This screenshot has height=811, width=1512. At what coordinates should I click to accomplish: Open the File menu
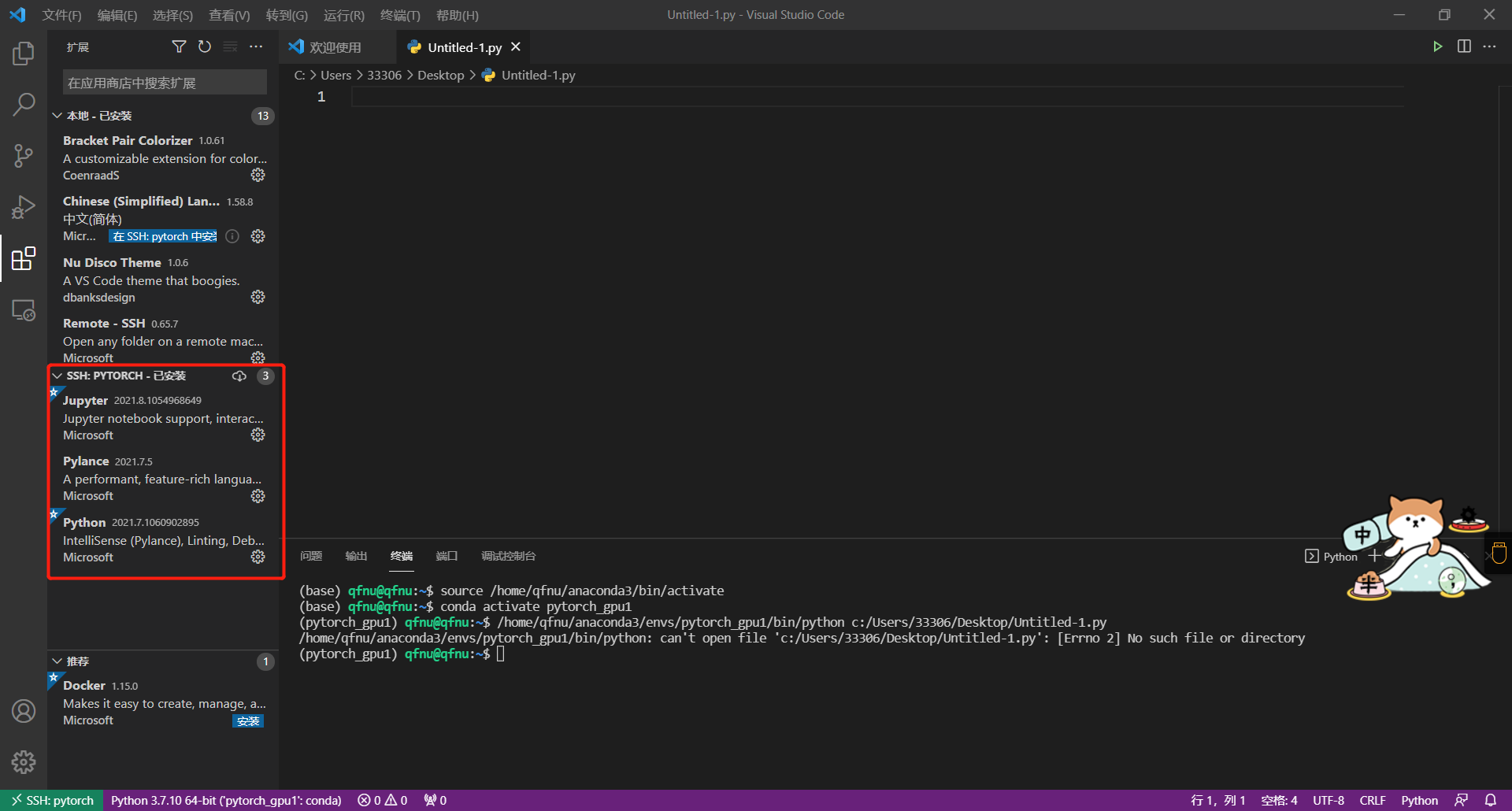61,15
